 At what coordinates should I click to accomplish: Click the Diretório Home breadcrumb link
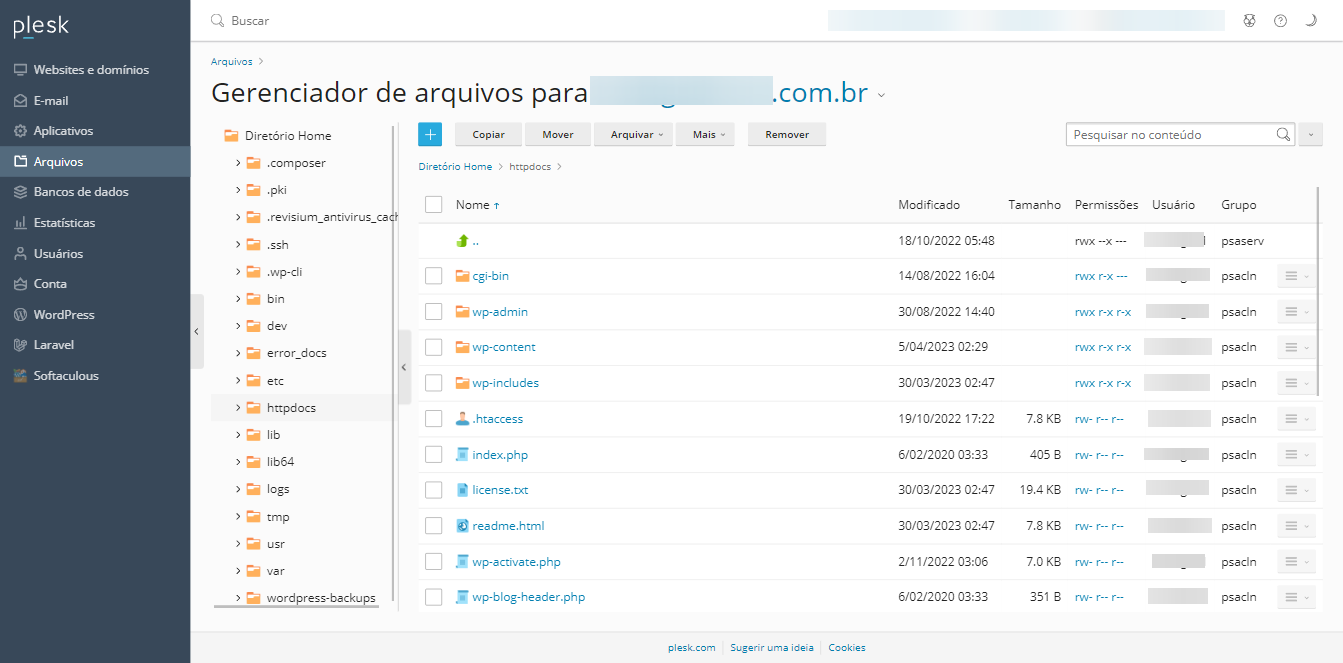point(455,167)
